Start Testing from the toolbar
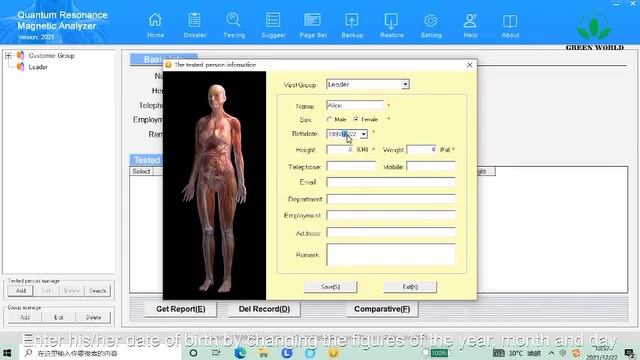The width and height of the screenshot is (640, 360). click(234, 25)
